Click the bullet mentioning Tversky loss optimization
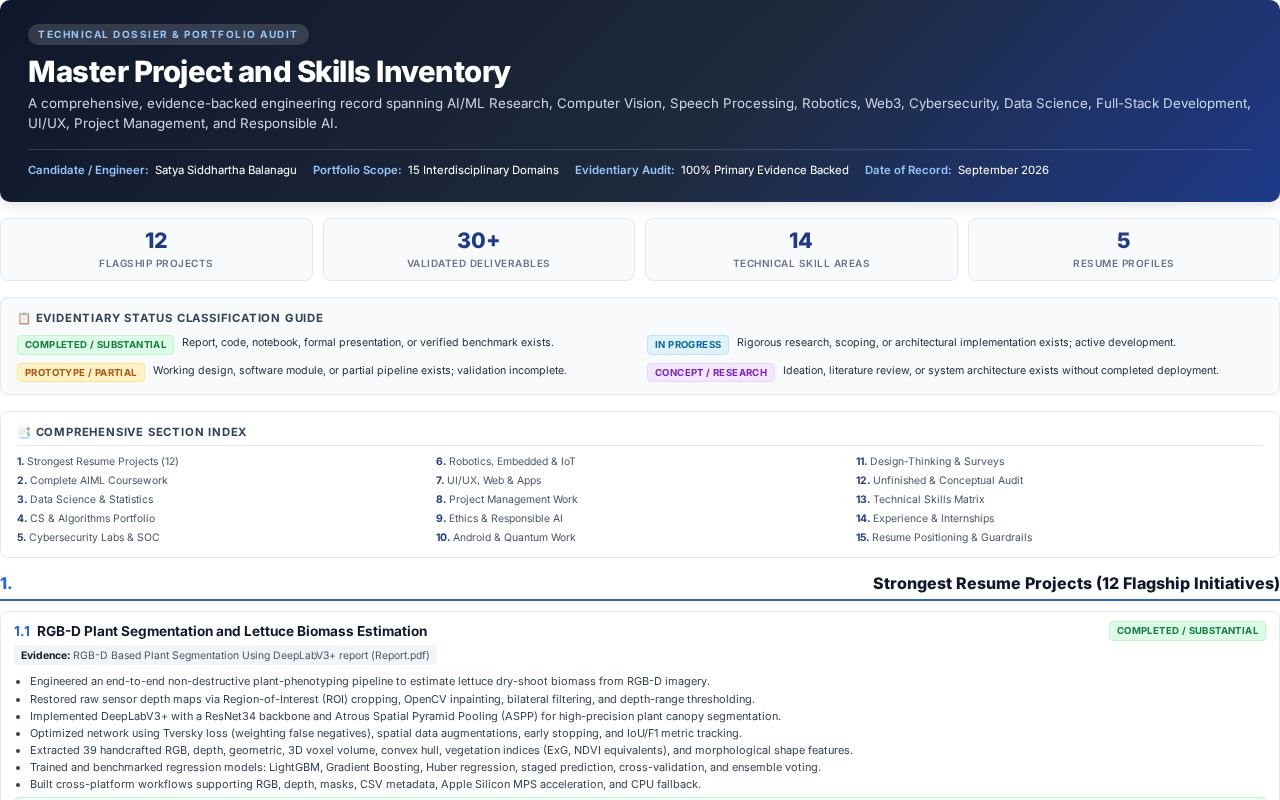Viewport: 1280px width, 800px height. coord(386,733)
